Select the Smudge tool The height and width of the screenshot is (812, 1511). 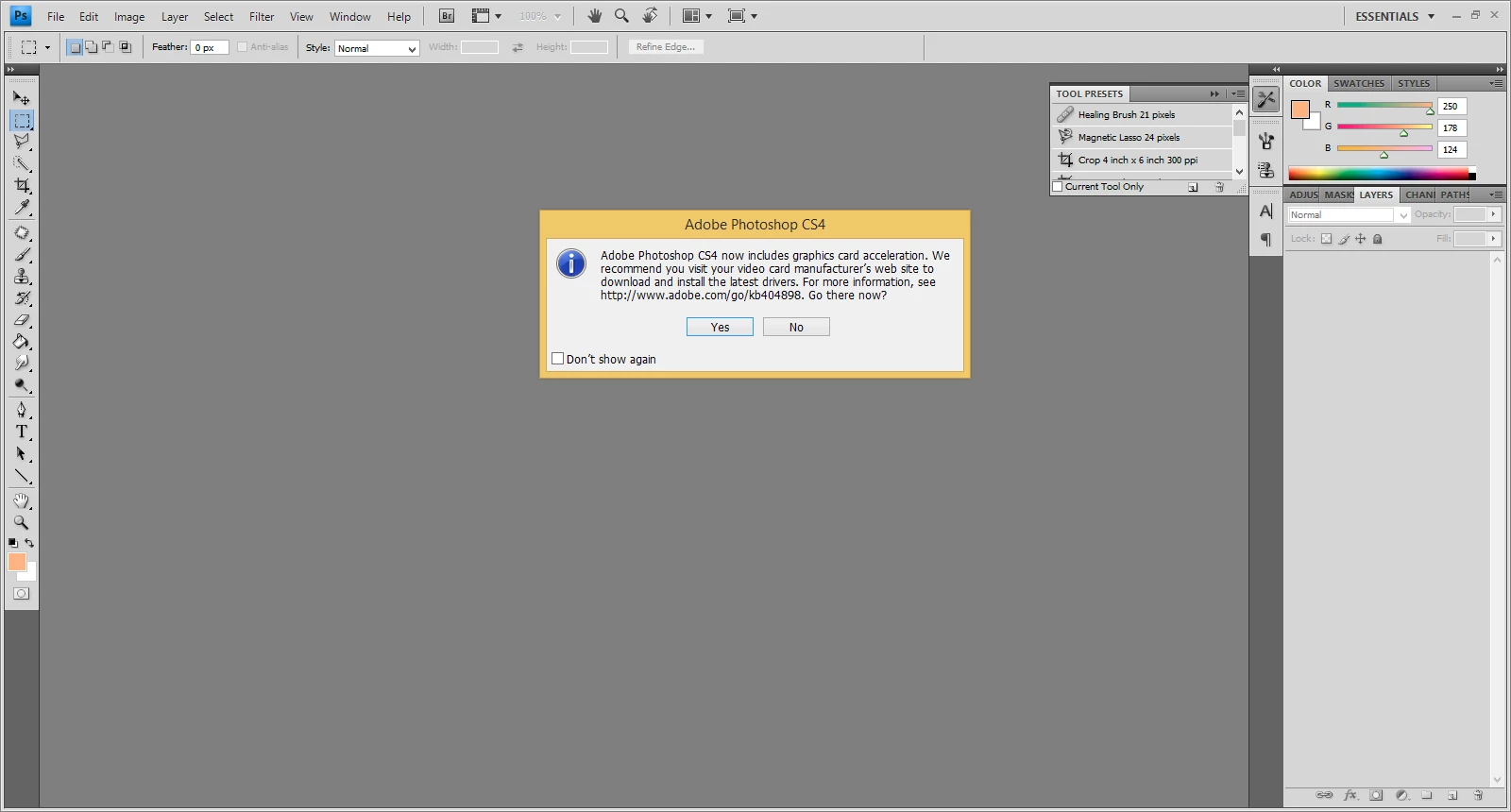(x=22, y=364)
